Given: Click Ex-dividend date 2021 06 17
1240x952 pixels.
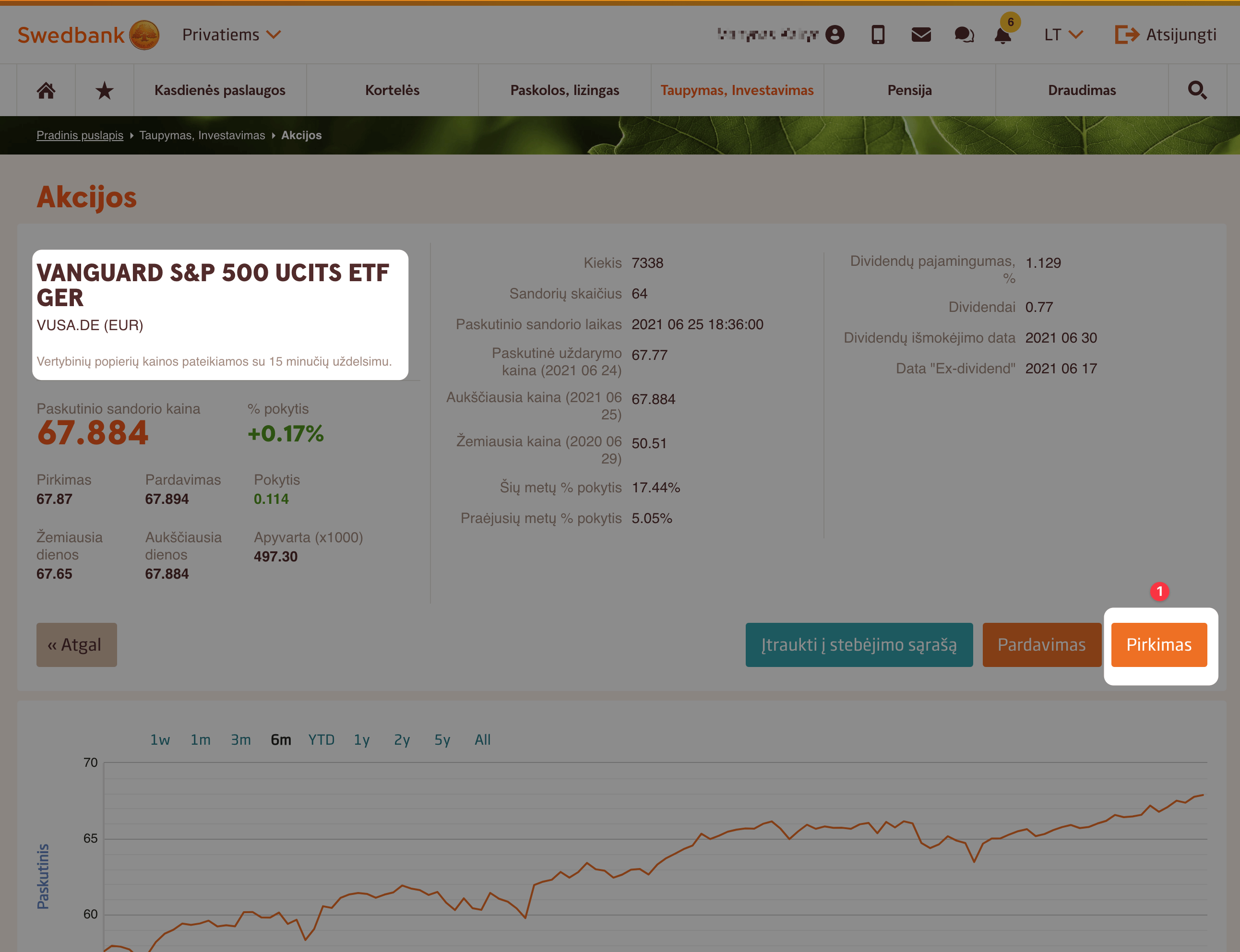Looking at the screenshot, I should [x=1061, y=369].
